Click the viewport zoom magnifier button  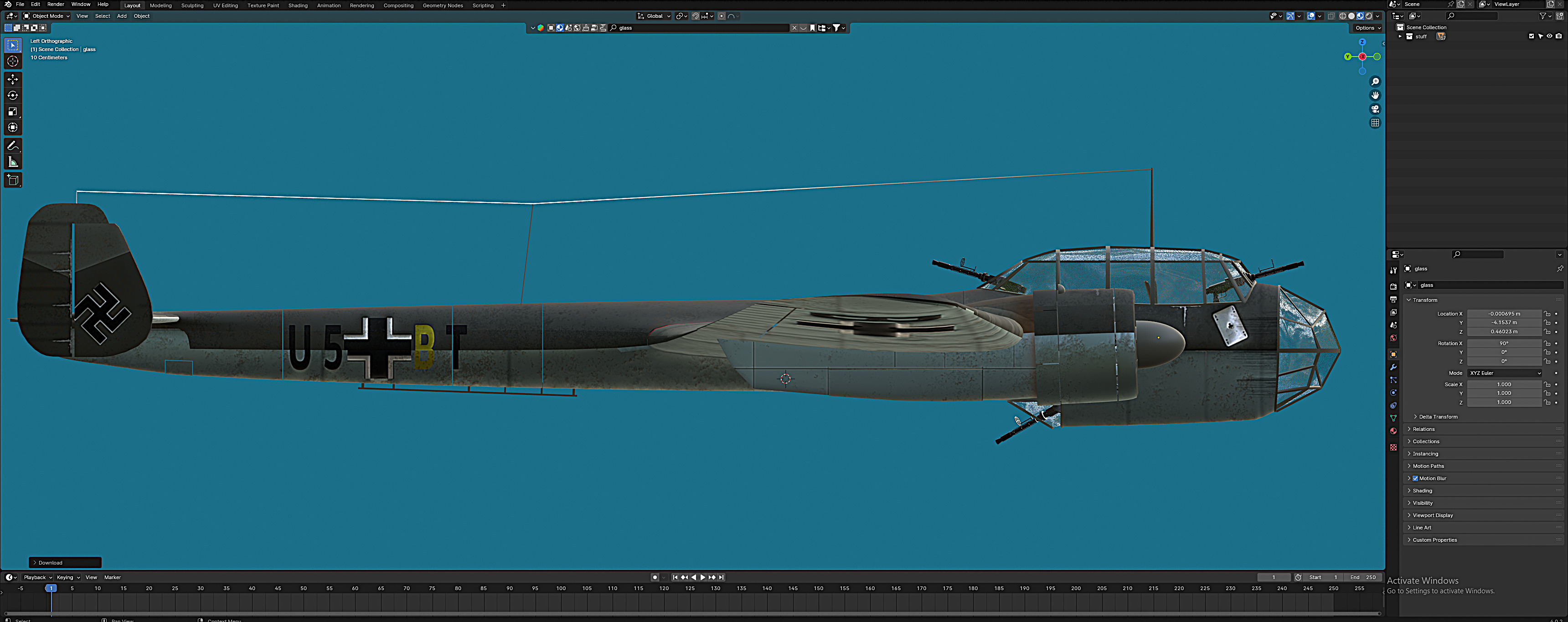pyautogui.click(x=1374, y=82)
